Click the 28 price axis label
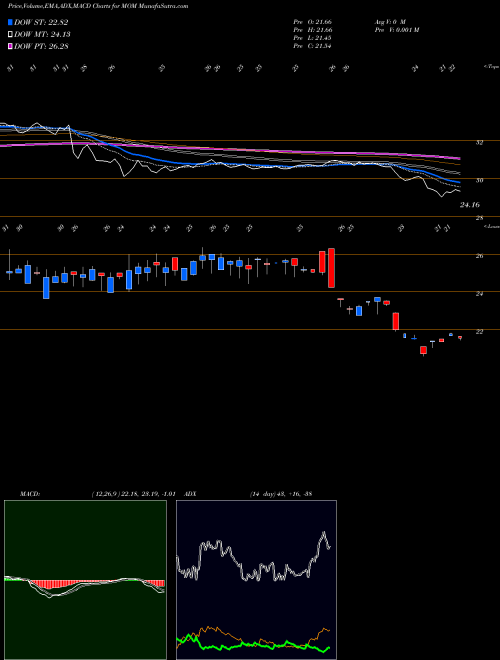The image size is (500, 660). (x=479, y=218)
